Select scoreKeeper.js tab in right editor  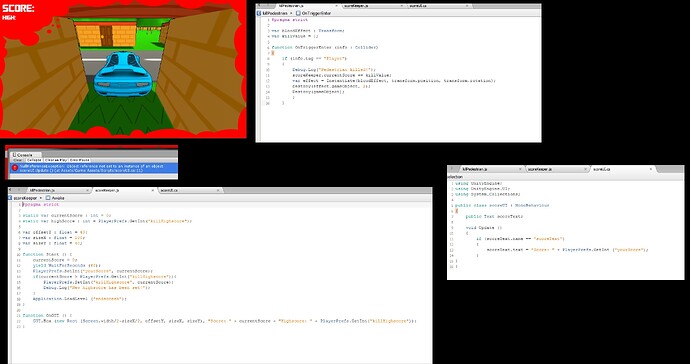point(556,169)
